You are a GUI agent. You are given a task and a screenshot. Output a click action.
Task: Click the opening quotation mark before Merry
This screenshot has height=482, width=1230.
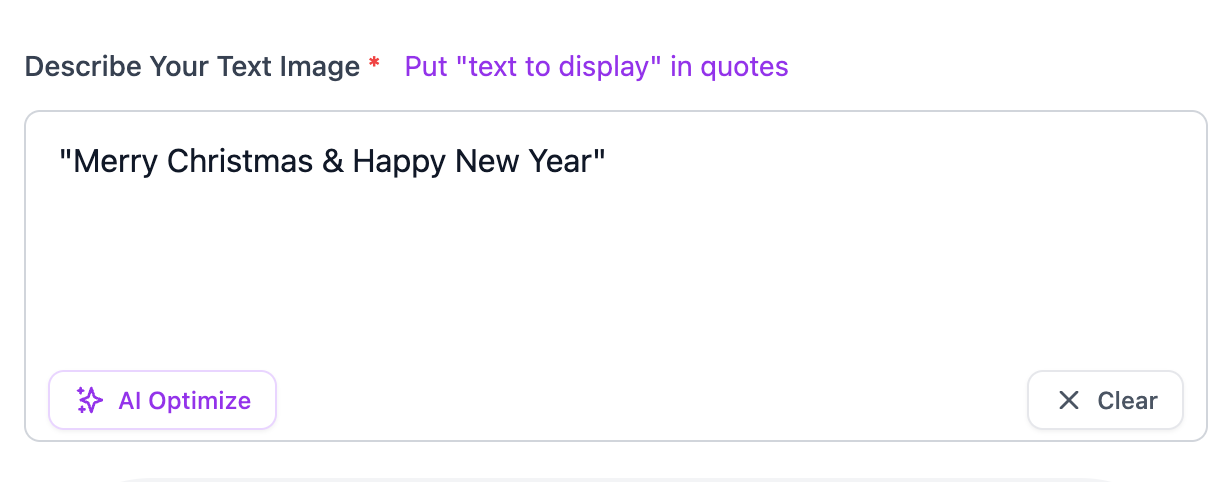point(66,157)
